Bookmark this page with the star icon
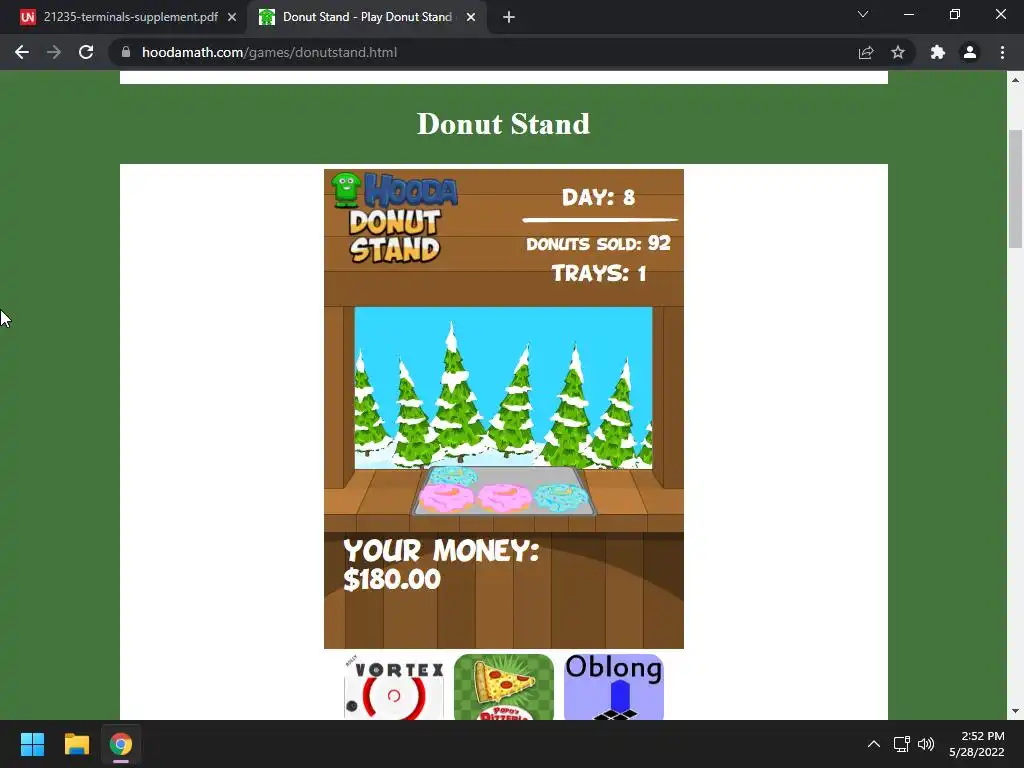1024x768 pixels. [x=898, y=52]
